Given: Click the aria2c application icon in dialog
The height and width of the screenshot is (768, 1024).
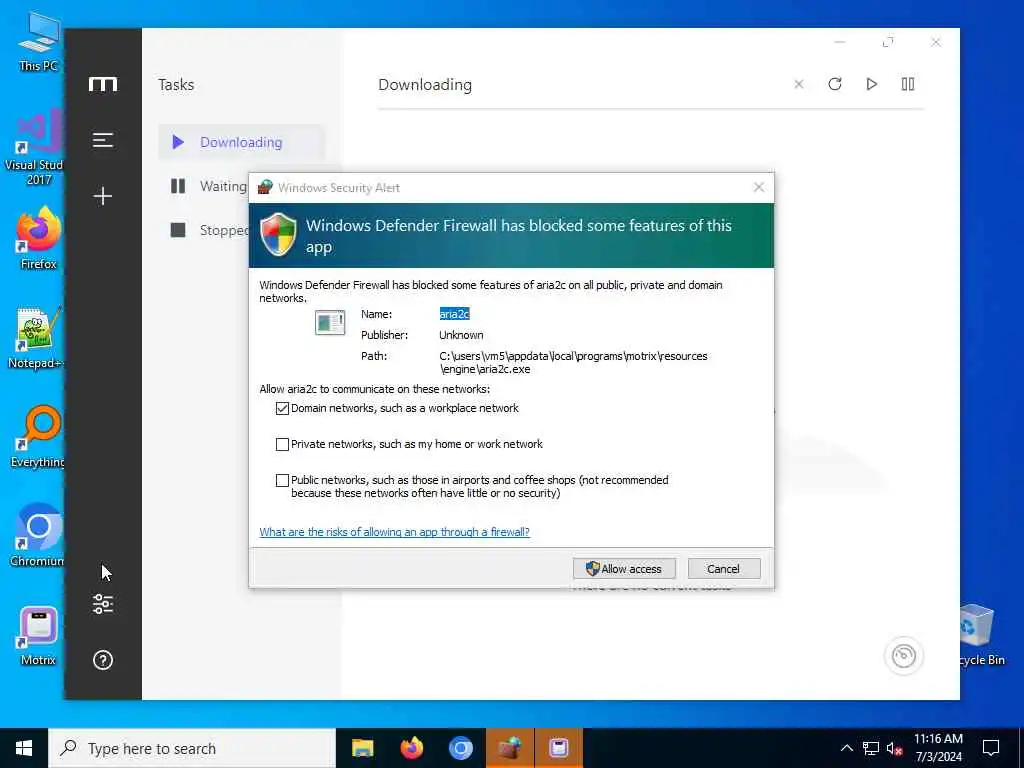Looking at the screenshot, I should pos(330,322).
